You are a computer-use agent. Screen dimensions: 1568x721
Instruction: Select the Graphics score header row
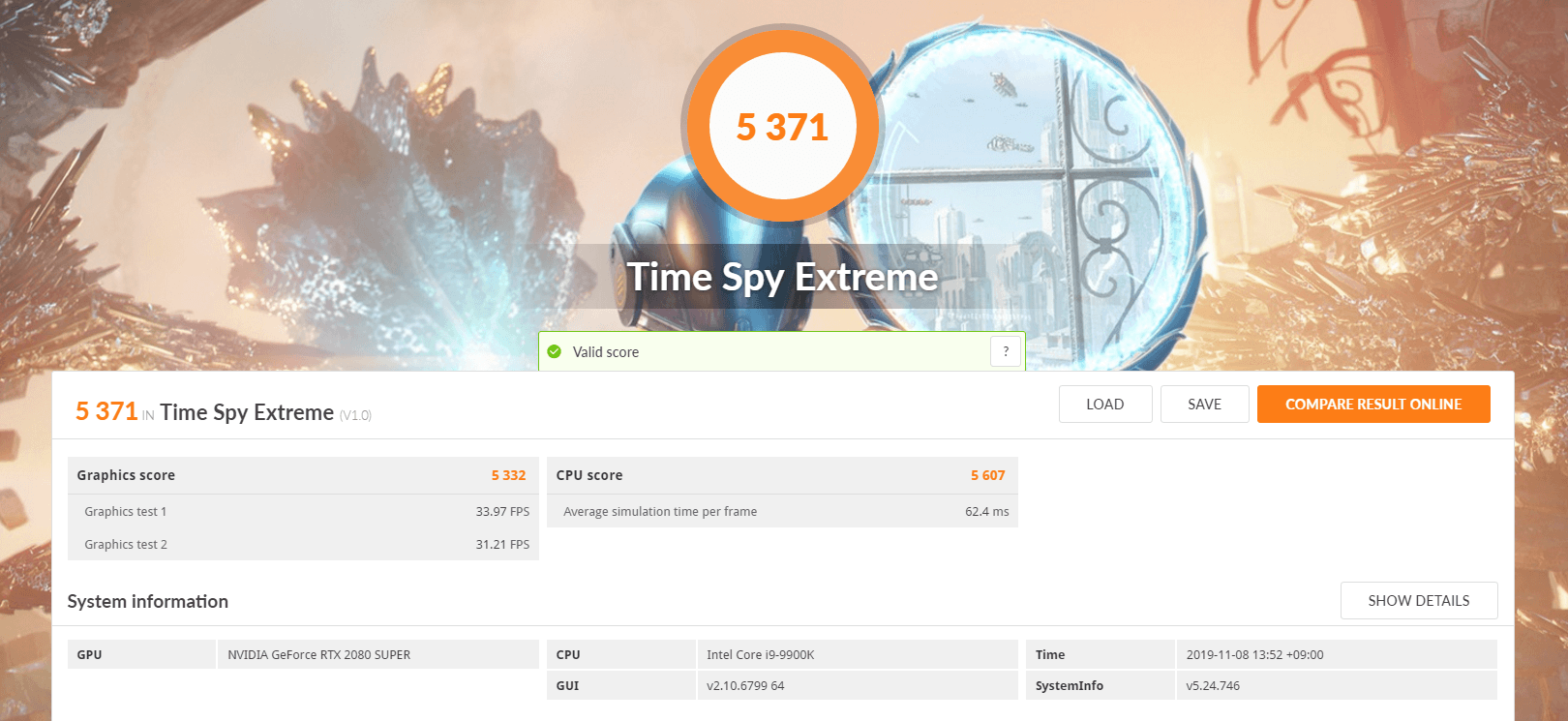(x=303, y=475)
